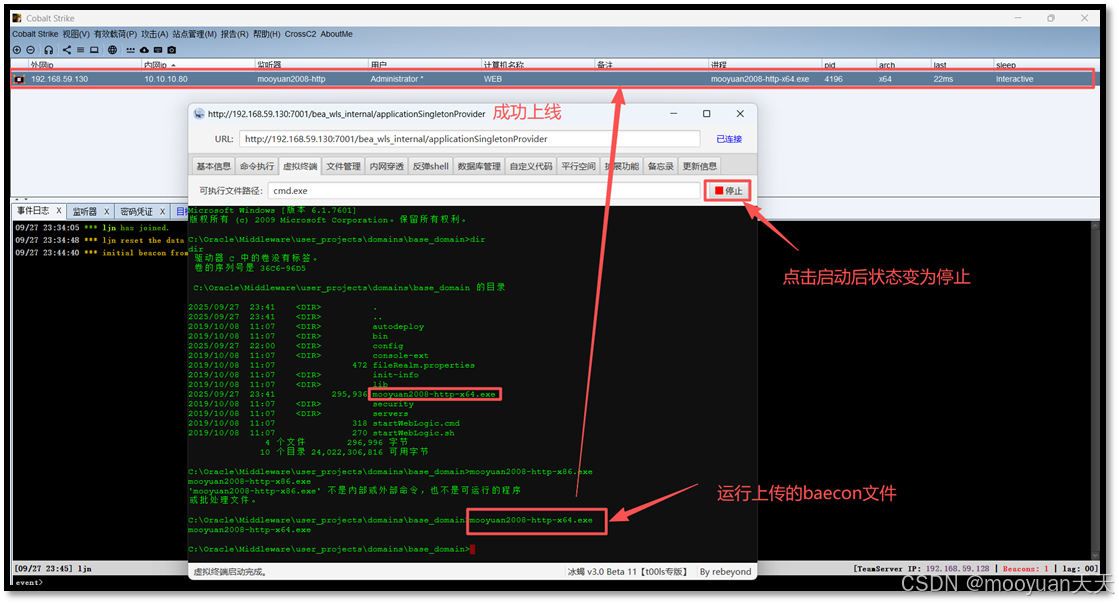This screenshot has width=1119, height=604.
Task: Open the 攻击(A) menu
Action: coord(154,34)
